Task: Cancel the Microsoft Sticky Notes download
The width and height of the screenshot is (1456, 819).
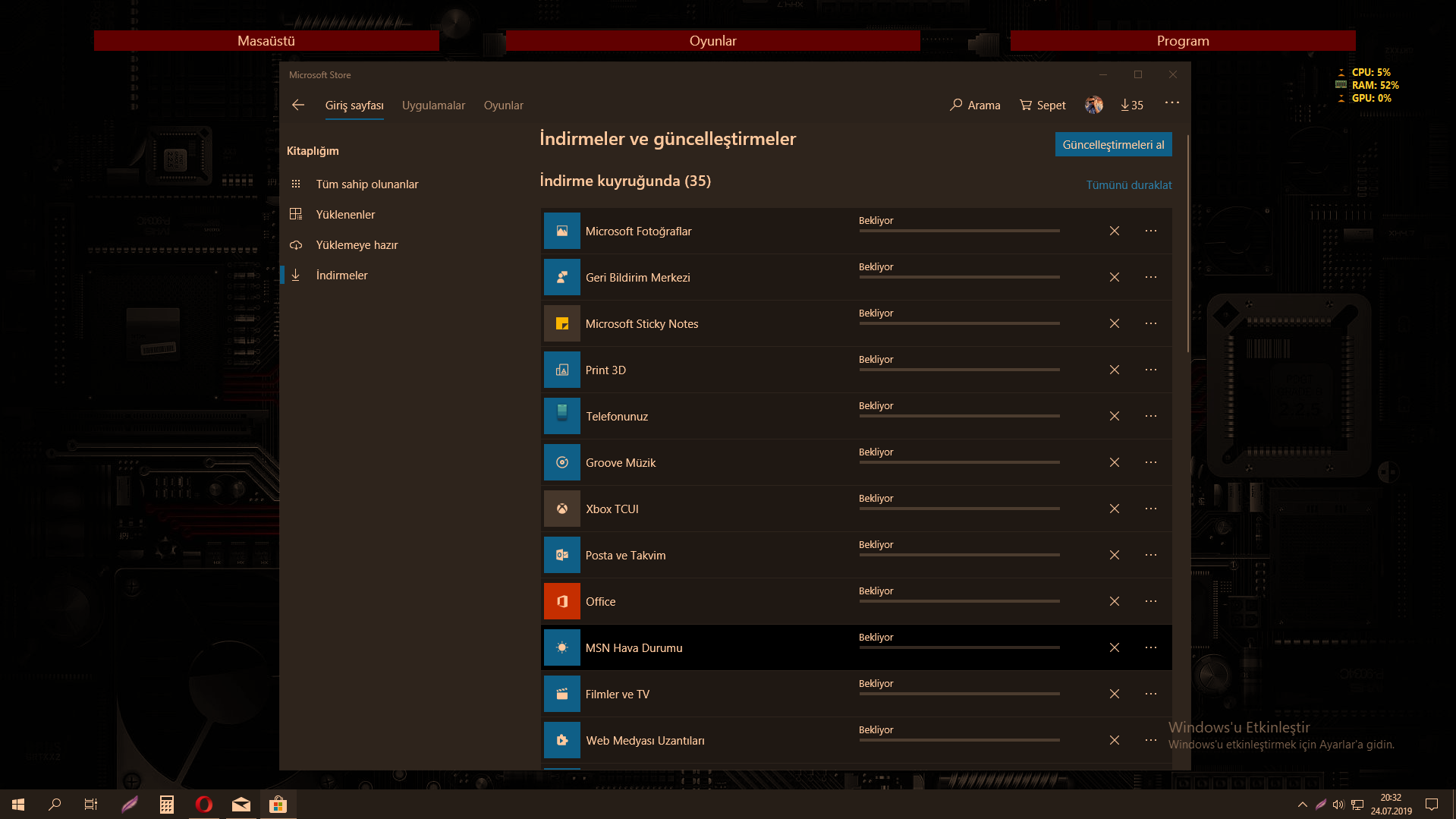Action: (x=1115, y=323)
